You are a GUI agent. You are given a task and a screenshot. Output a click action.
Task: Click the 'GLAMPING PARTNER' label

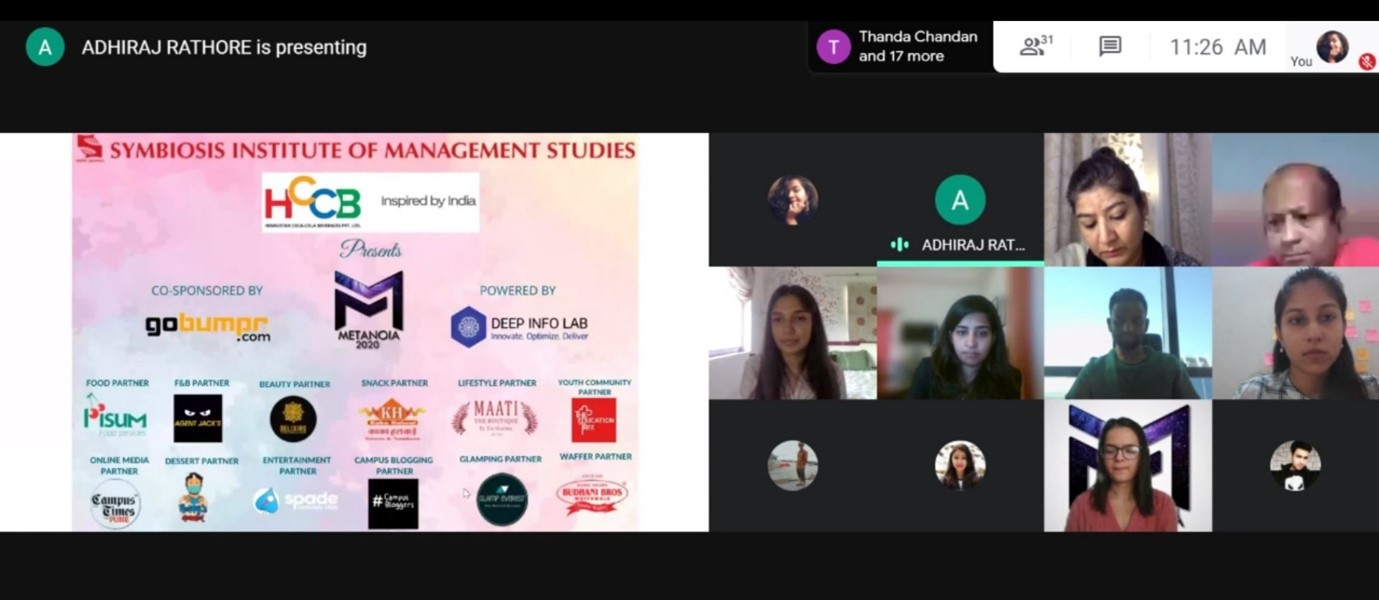500,459
